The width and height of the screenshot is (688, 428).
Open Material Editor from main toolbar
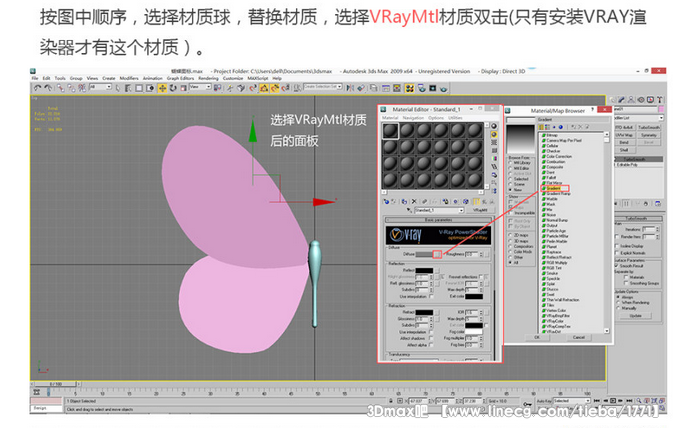point(410,88)
